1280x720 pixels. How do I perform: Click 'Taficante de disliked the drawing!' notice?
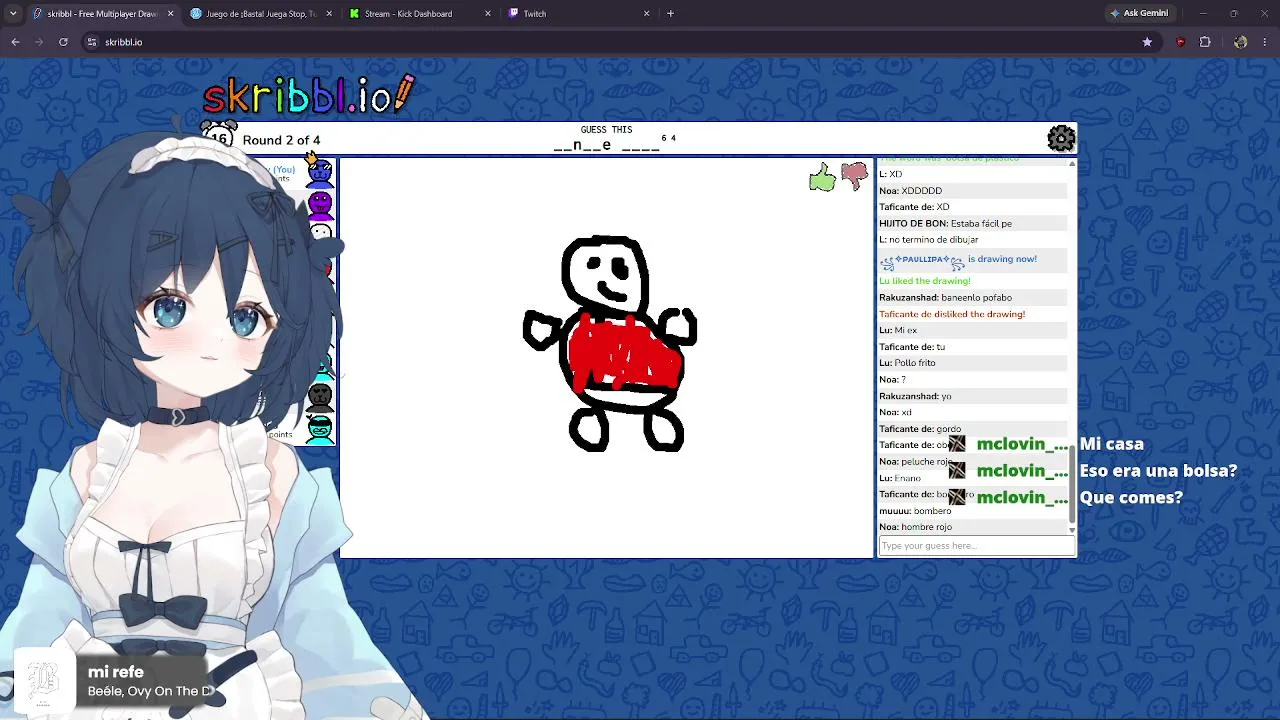[x=952, y=314]
